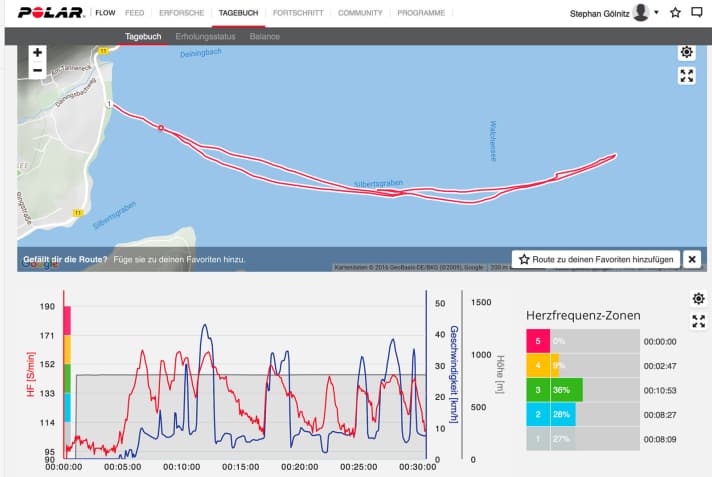Open map settings gear
Screen dimensions: 712x477
[x=686, y=53]
